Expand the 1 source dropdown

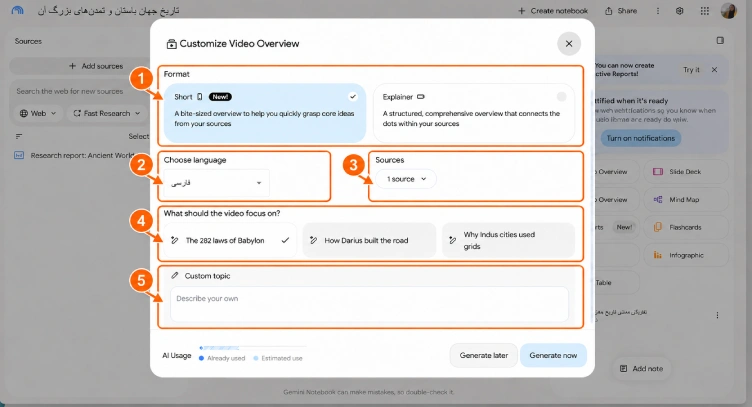coord(406,179)
